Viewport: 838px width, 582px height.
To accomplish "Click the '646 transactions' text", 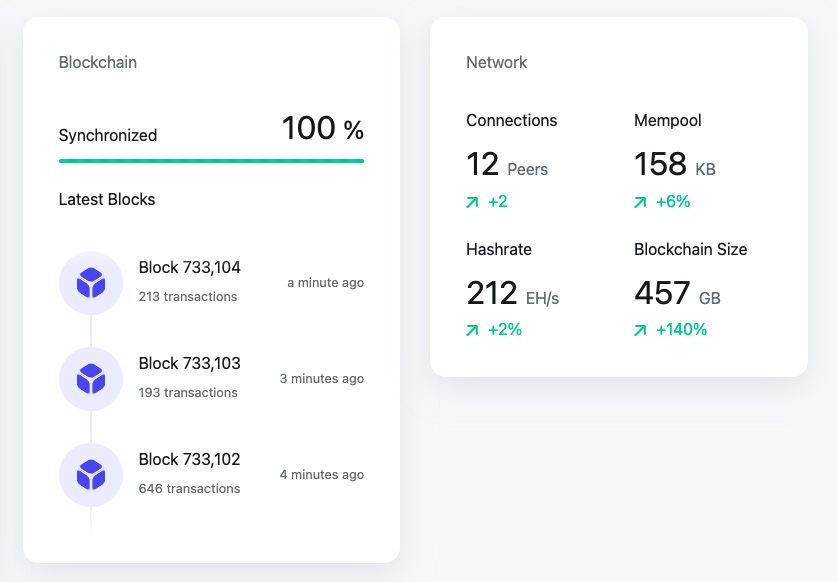I will [189, 488].
